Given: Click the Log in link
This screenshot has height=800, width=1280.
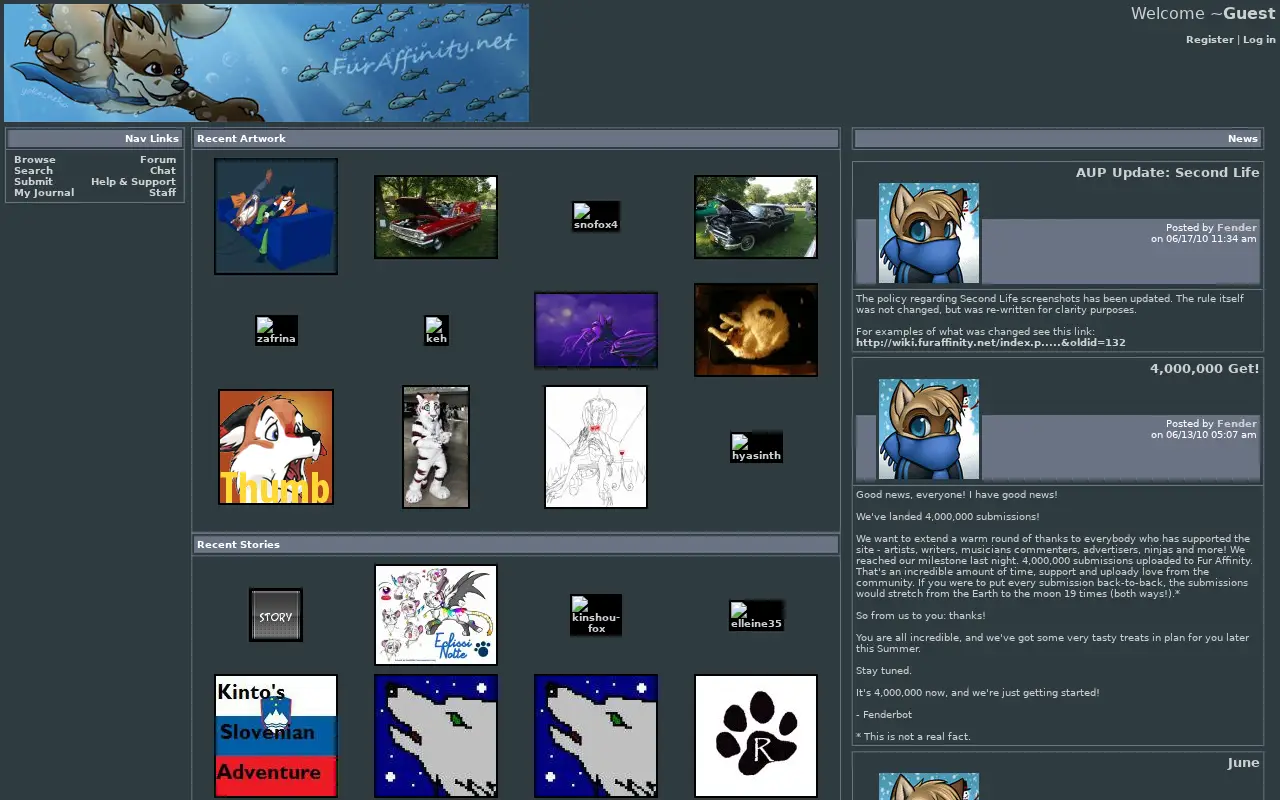Looking at the screenshot, I should pos(1259,40).
